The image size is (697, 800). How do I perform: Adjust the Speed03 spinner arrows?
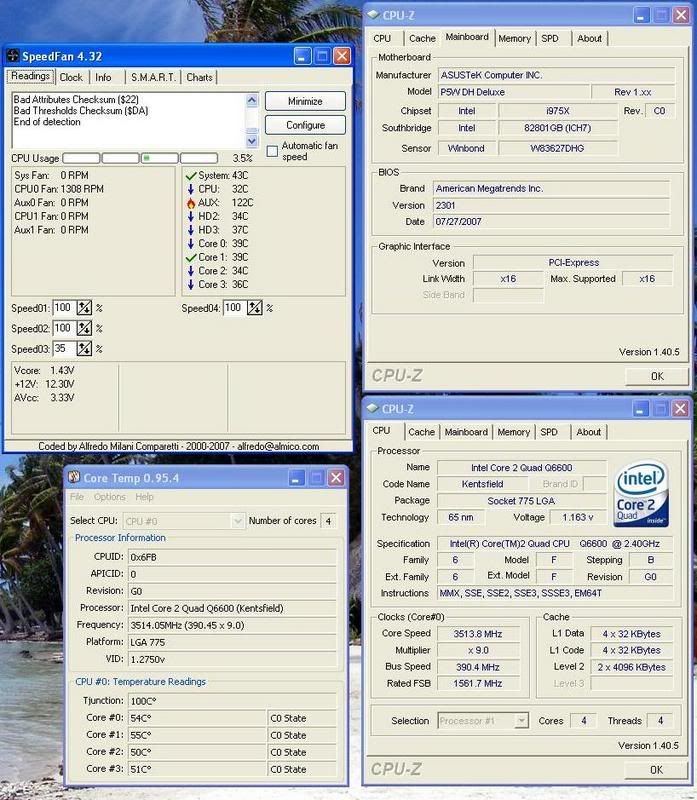pos(84,348)
